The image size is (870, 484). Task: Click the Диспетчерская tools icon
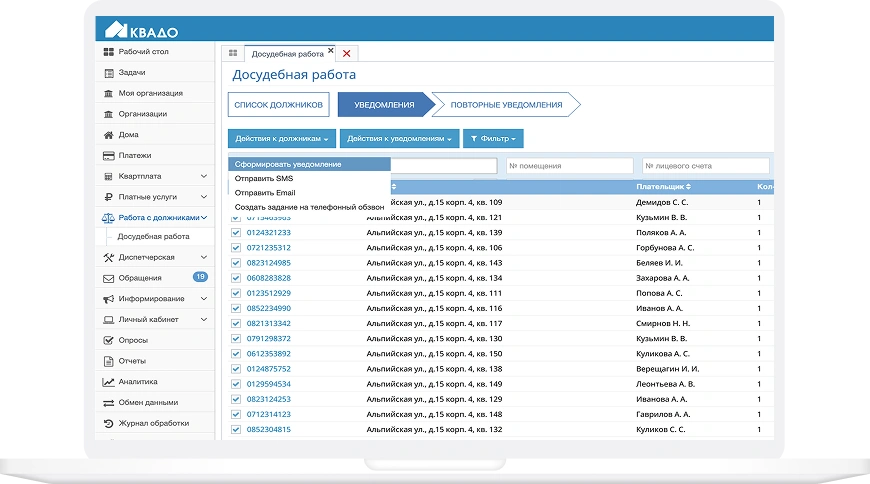109,257
